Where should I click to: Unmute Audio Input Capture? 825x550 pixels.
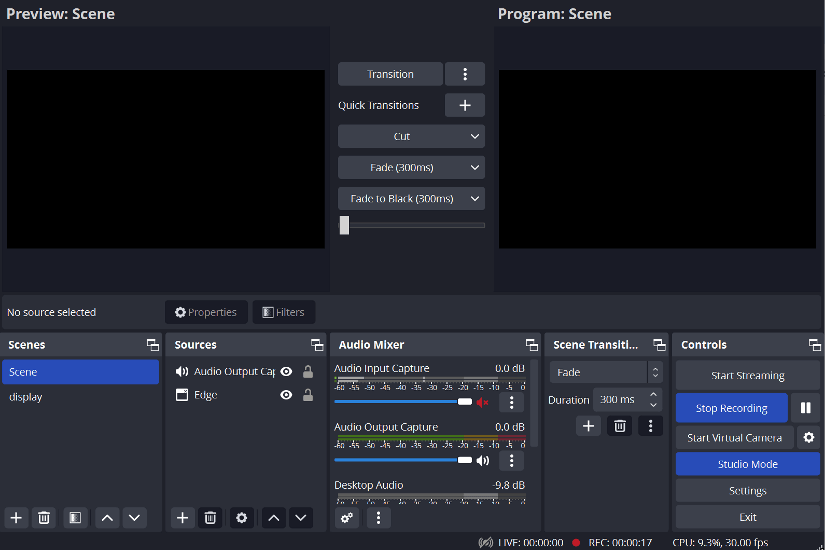482,403
